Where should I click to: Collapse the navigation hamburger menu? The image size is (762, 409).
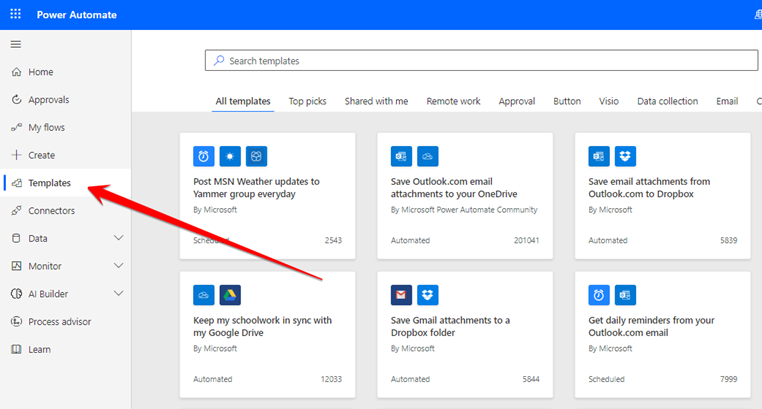coord(16,44)
